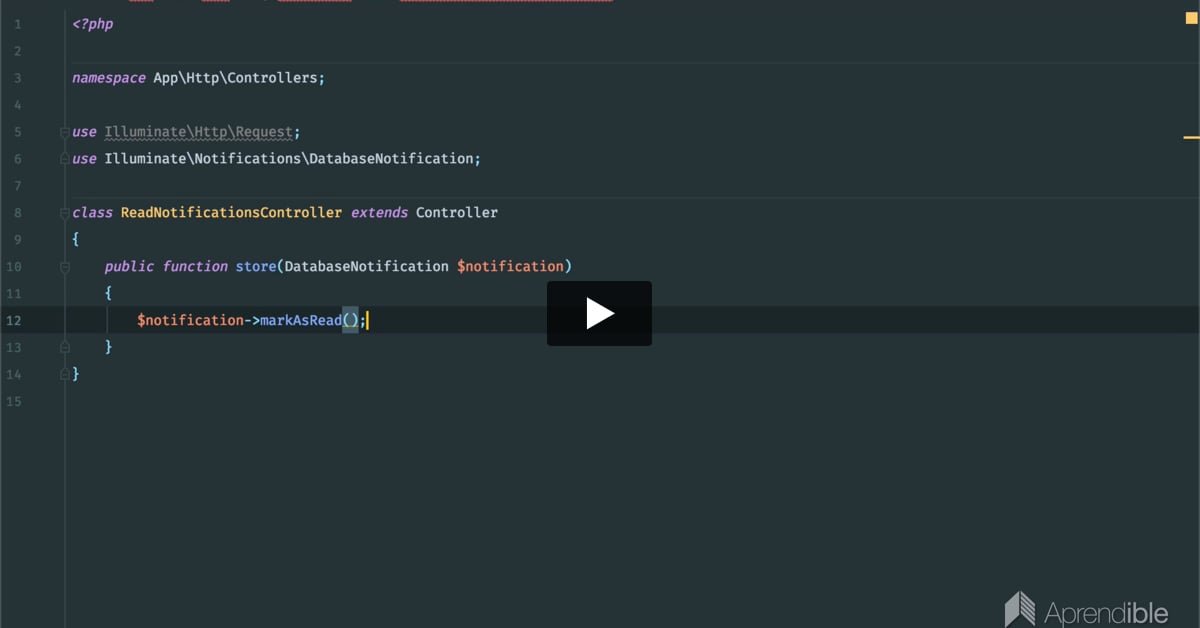1200x628 pixels.
Task: Click the public keyword on line 10
Action: tap(129, 266)
